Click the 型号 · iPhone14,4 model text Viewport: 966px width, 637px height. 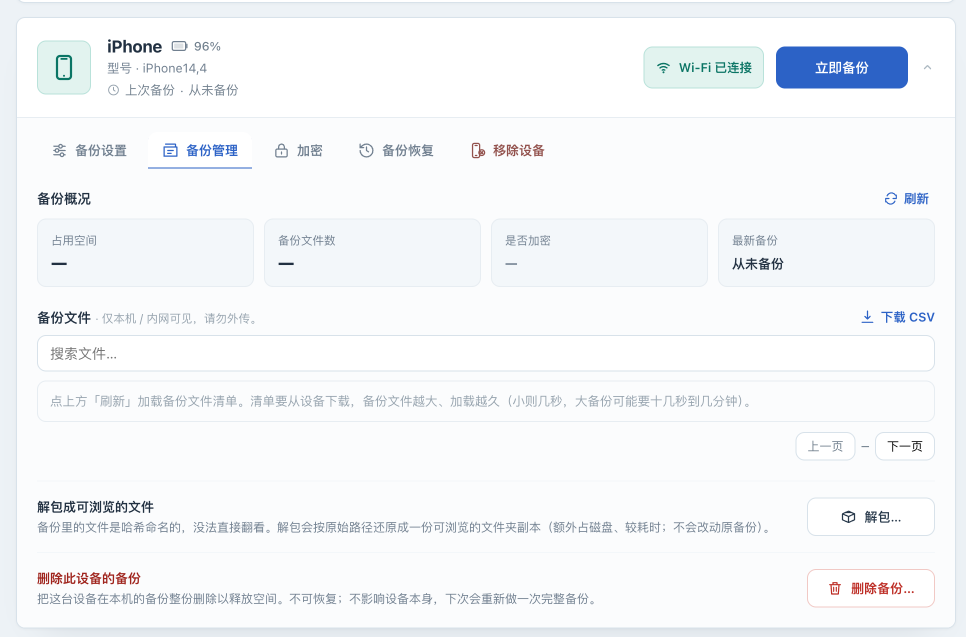157,68
